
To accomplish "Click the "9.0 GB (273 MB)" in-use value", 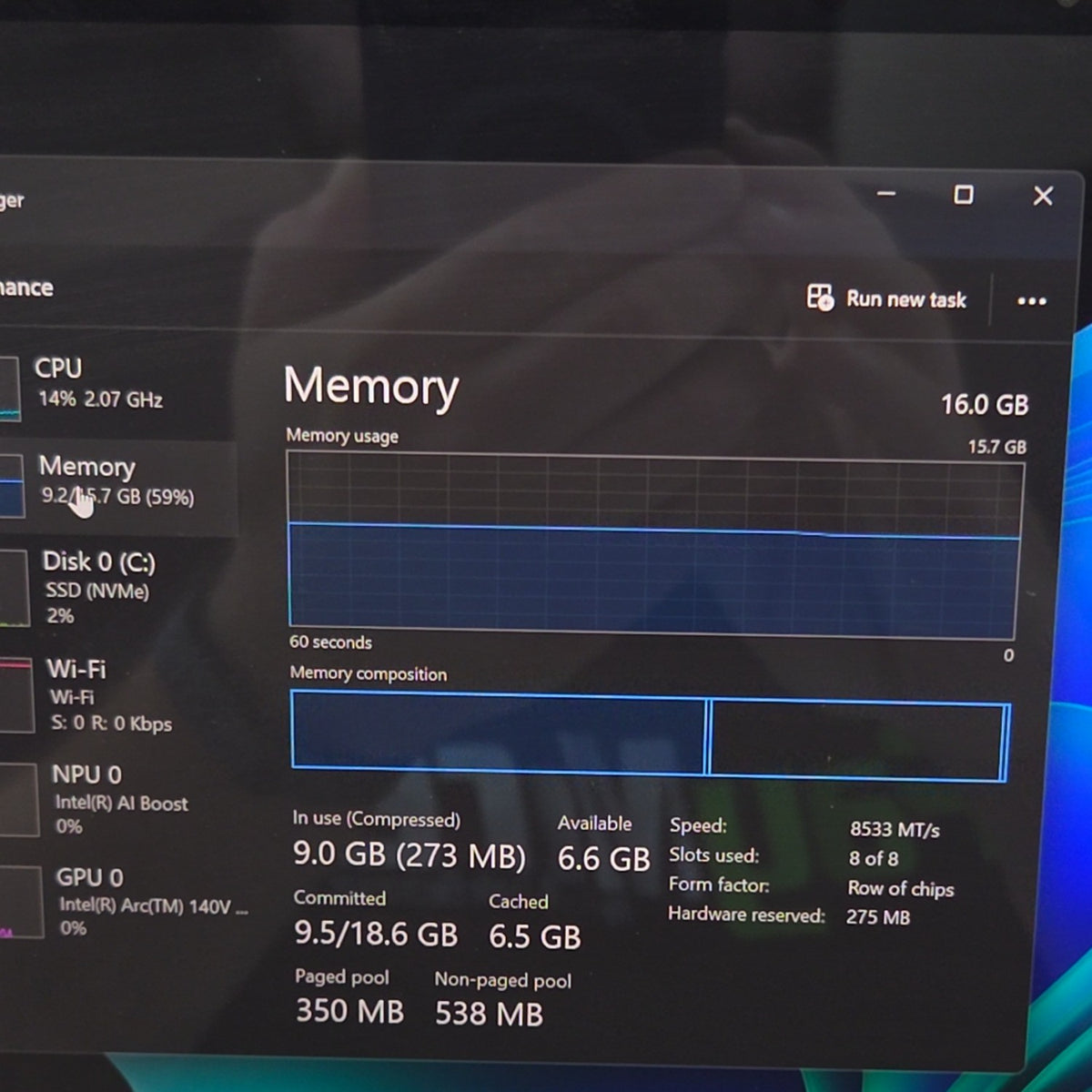I will (x=409, y=855).
